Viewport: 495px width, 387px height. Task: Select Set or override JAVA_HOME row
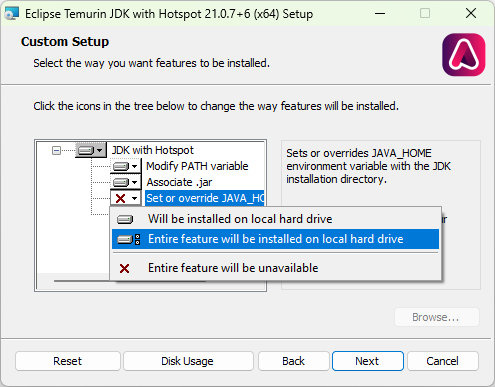tap(205, 198)
